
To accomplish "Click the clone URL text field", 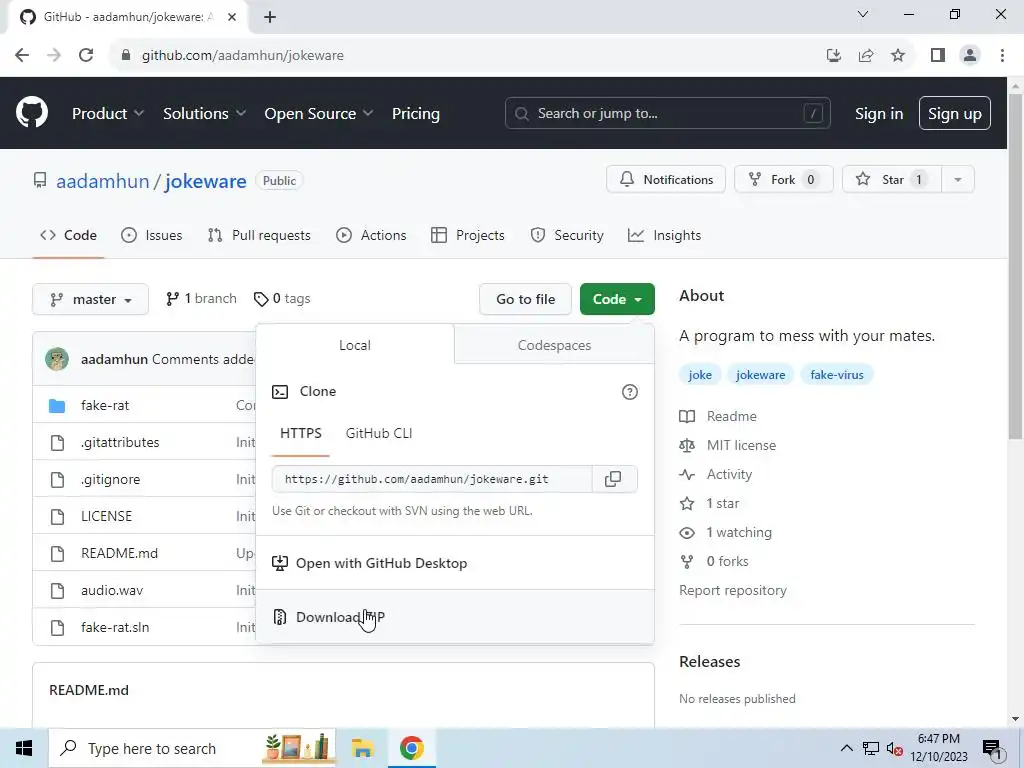I will (432, 479).
